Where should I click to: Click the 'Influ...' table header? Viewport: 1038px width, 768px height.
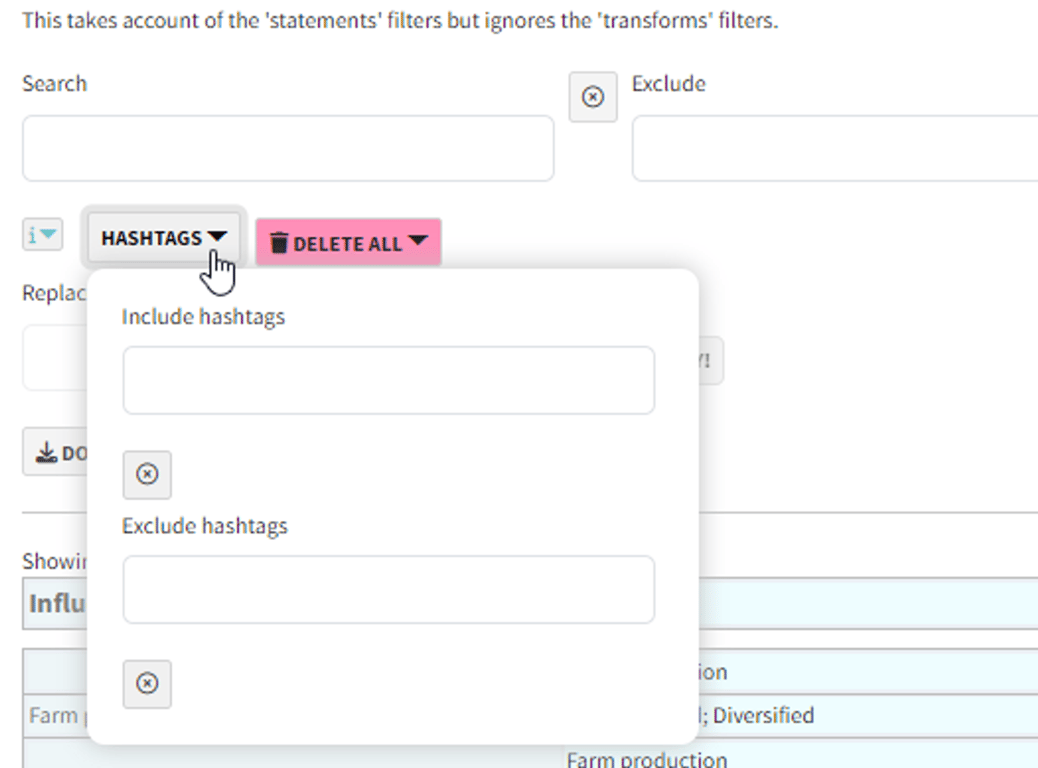55,604
